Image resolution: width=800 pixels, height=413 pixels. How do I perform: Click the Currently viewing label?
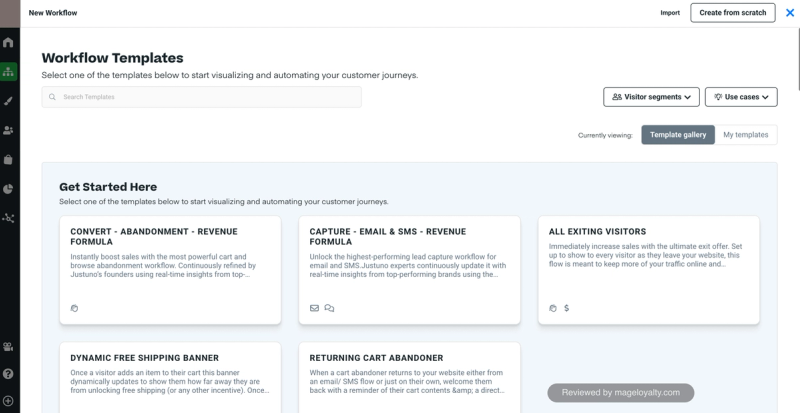(605, 135)
